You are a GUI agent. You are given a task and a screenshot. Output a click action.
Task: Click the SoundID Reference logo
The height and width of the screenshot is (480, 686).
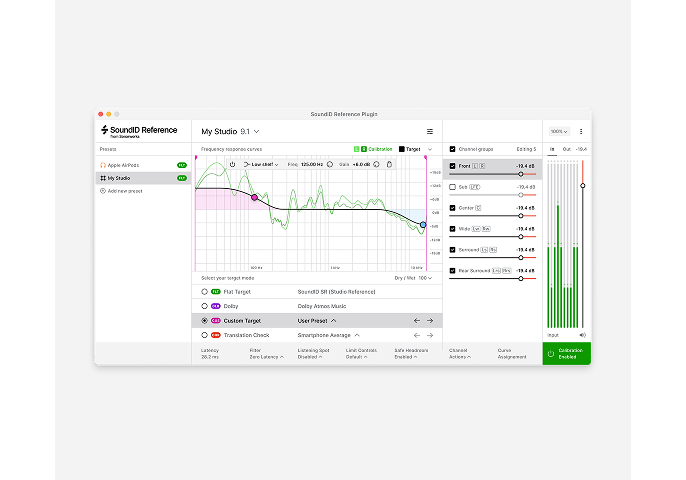click(139, 131)
